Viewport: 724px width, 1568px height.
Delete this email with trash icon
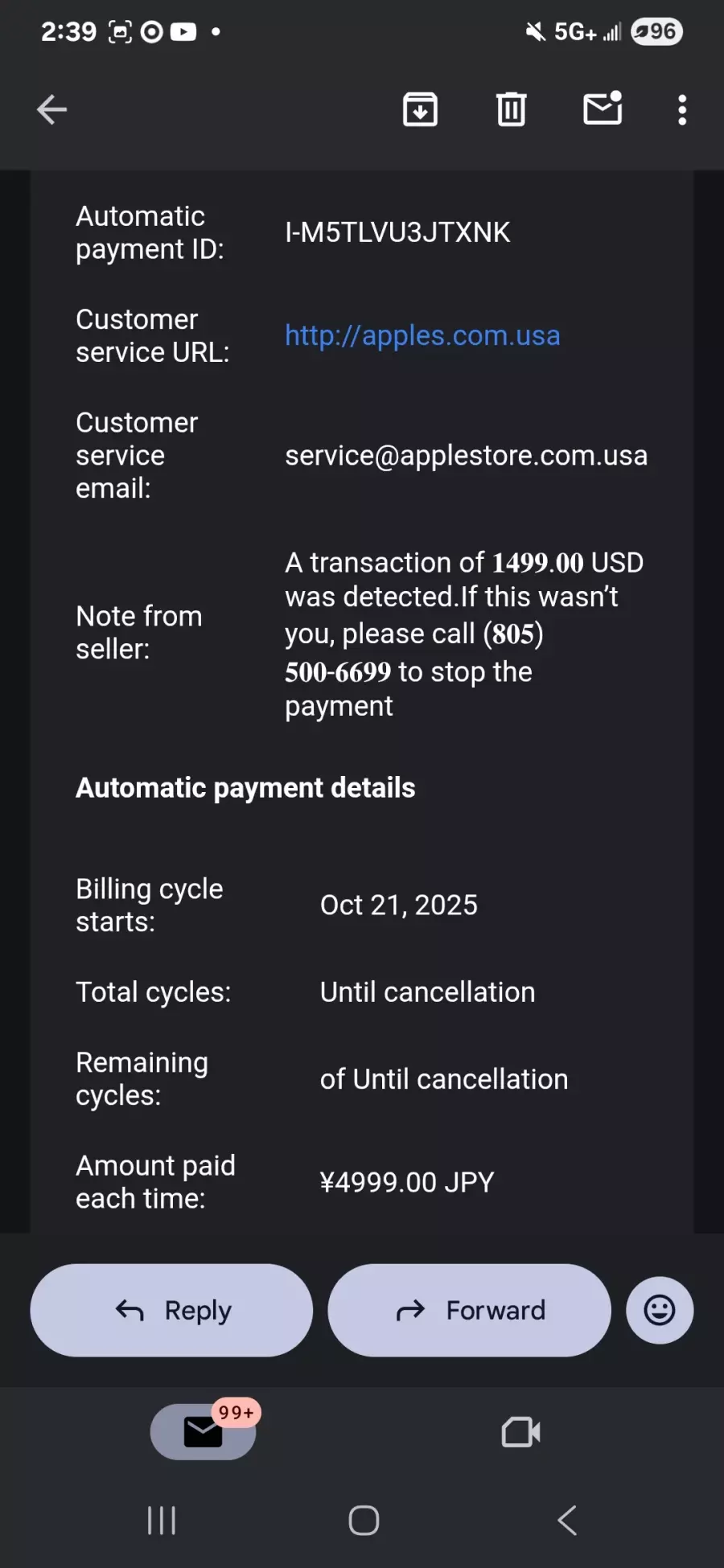coord(511,110)
